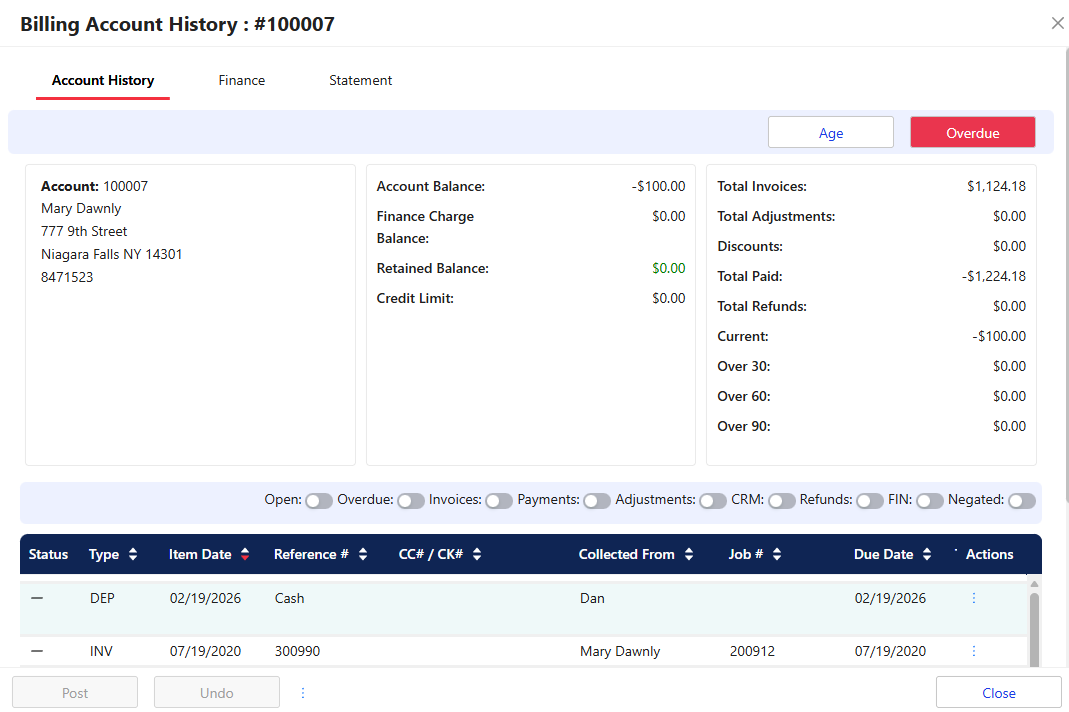Click the Age button
The width and height of the screenshot is (1069, 712).
830,133
